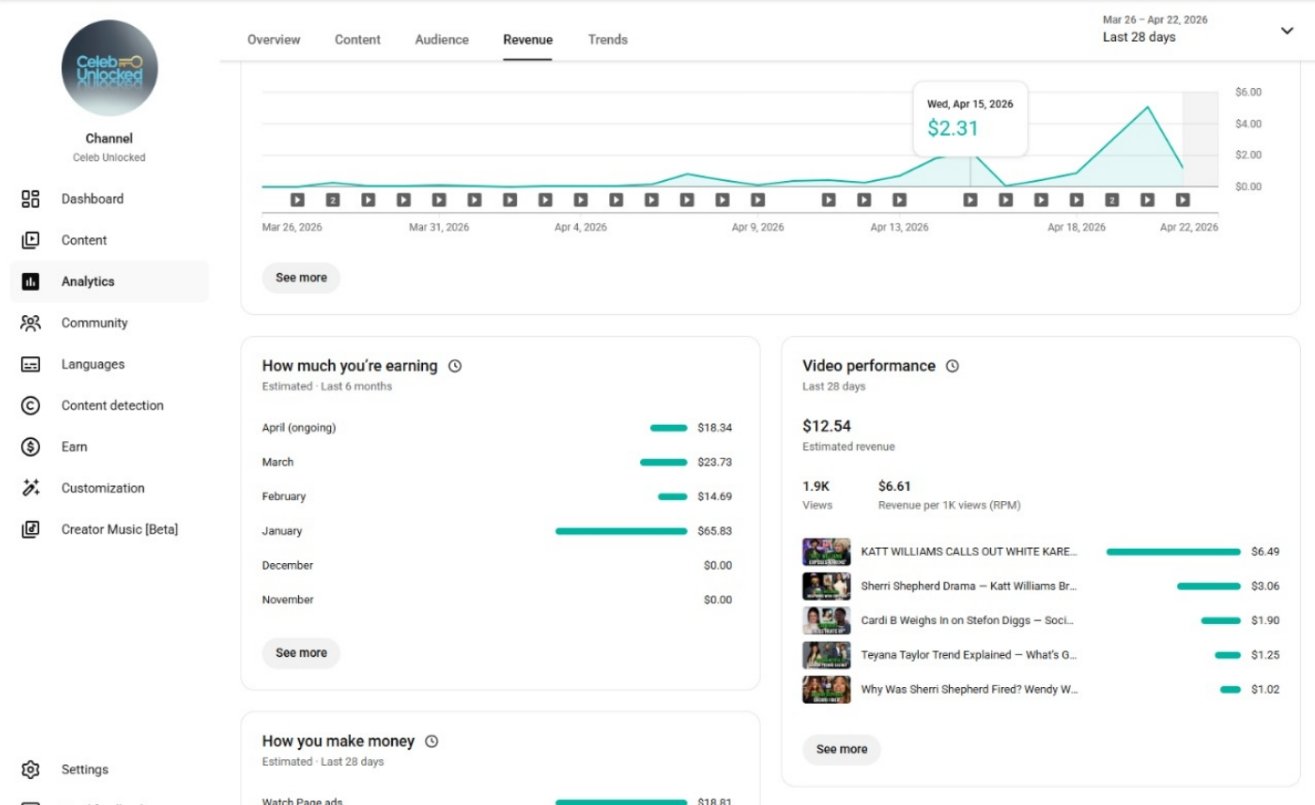Open the Dashboard icon in sidebar

(30, 199)
